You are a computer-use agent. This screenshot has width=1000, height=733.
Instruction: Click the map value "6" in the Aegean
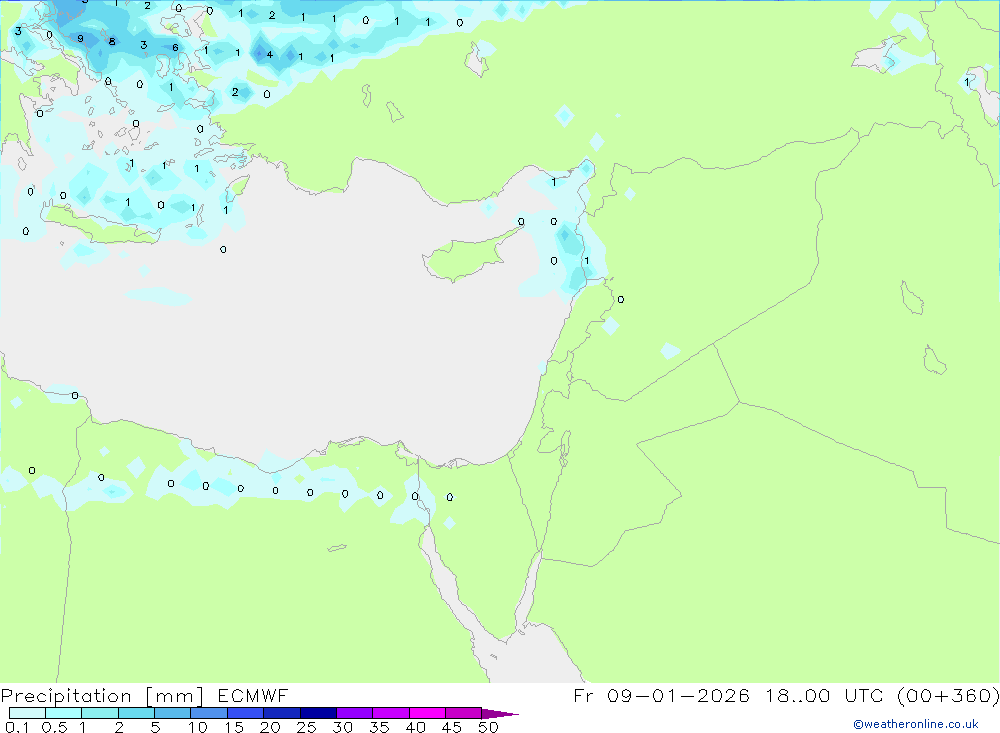pos(175,47)
